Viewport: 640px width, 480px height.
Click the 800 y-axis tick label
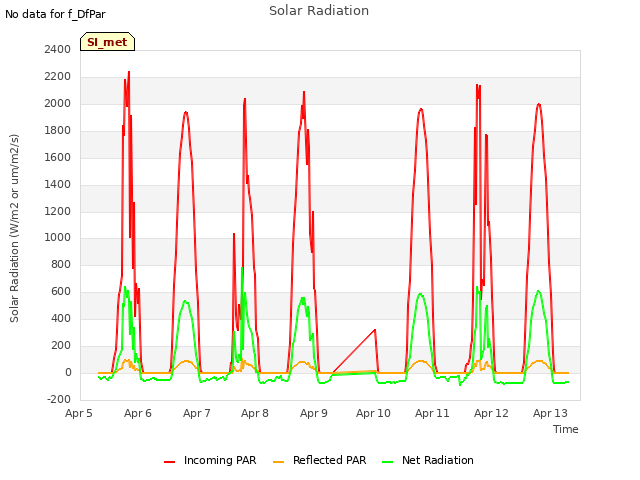point(61,264)
